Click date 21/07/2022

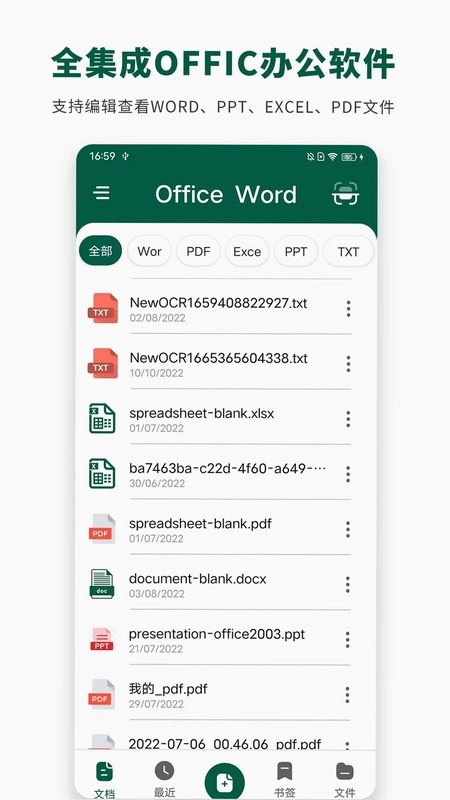click(156, 648)
